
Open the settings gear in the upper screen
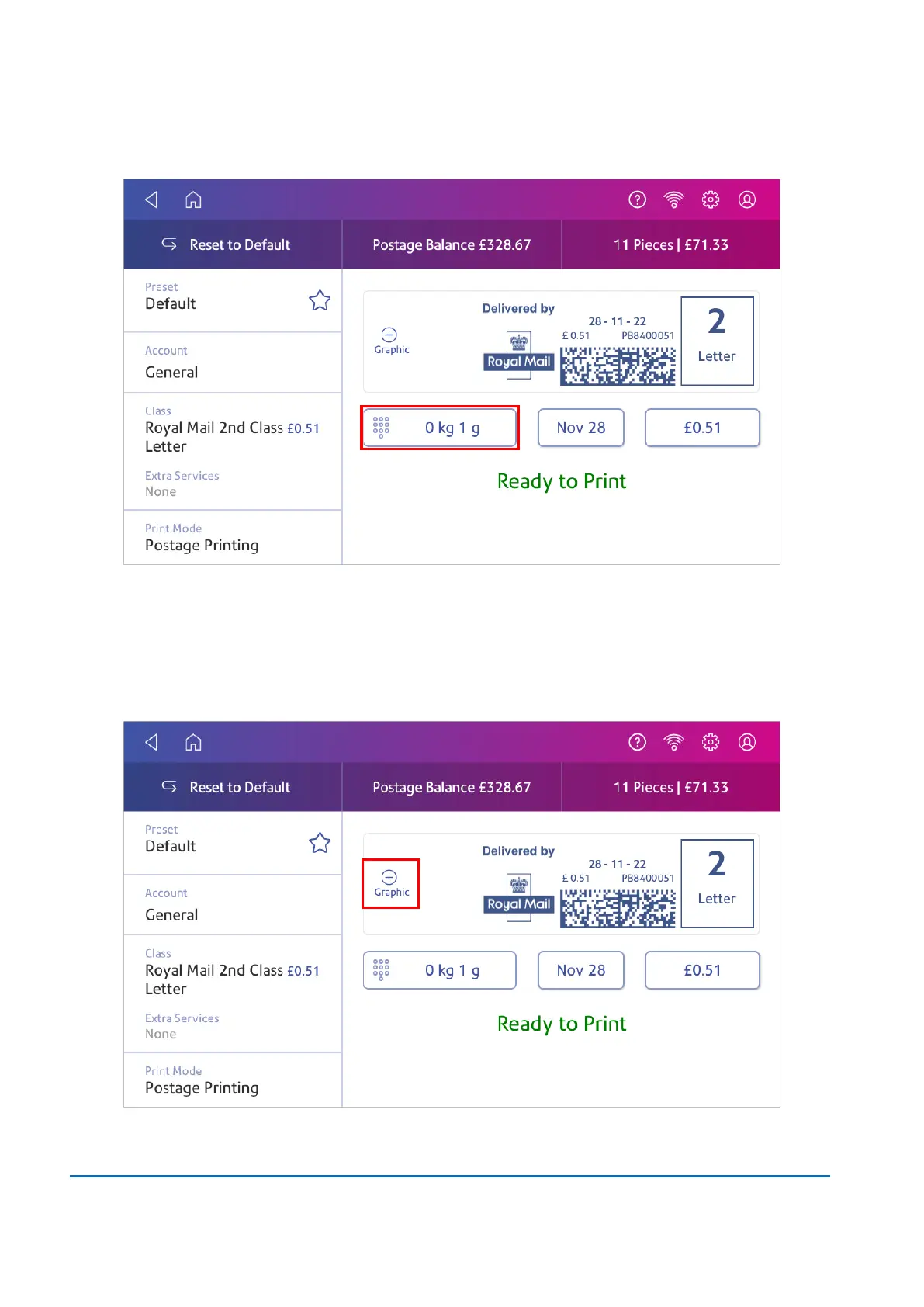(x=710, y=200)
